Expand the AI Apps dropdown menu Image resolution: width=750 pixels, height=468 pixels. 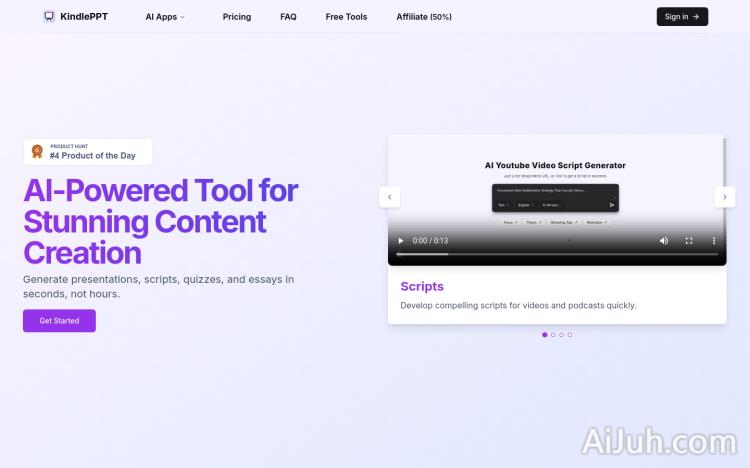point(165,17)
